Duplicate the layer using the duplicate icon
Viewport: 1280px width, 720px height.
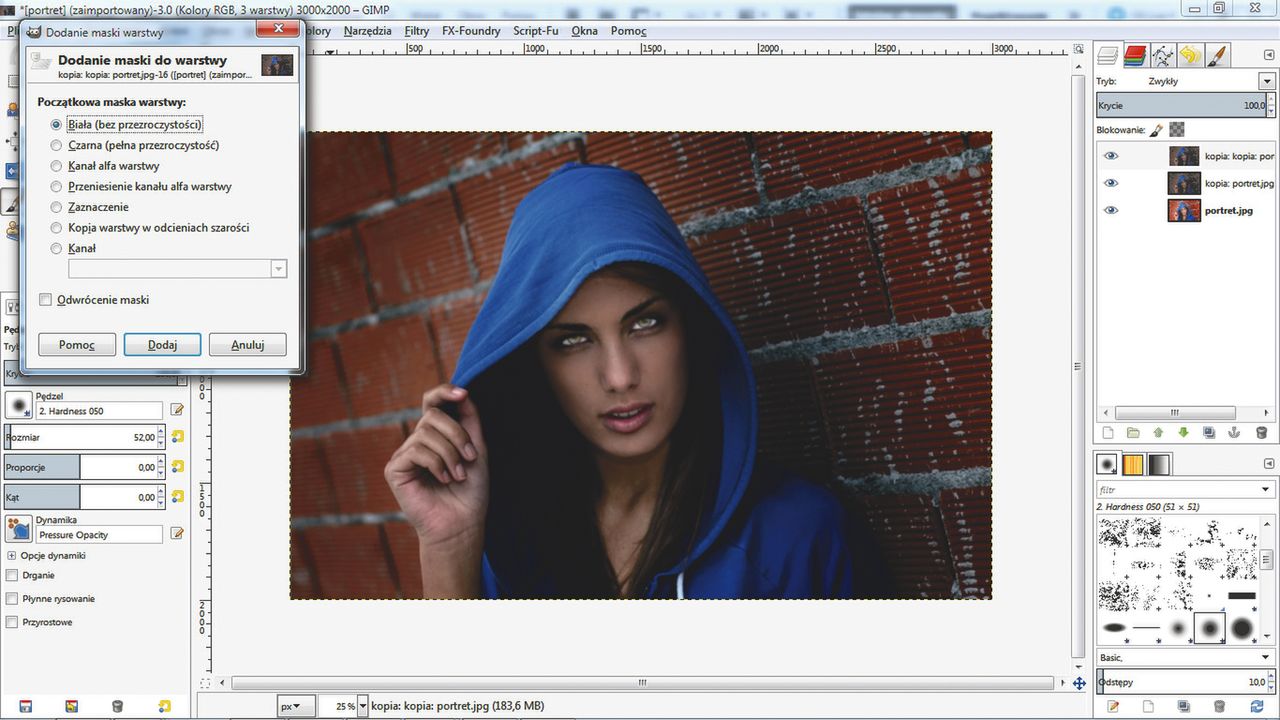point(1209,433)
